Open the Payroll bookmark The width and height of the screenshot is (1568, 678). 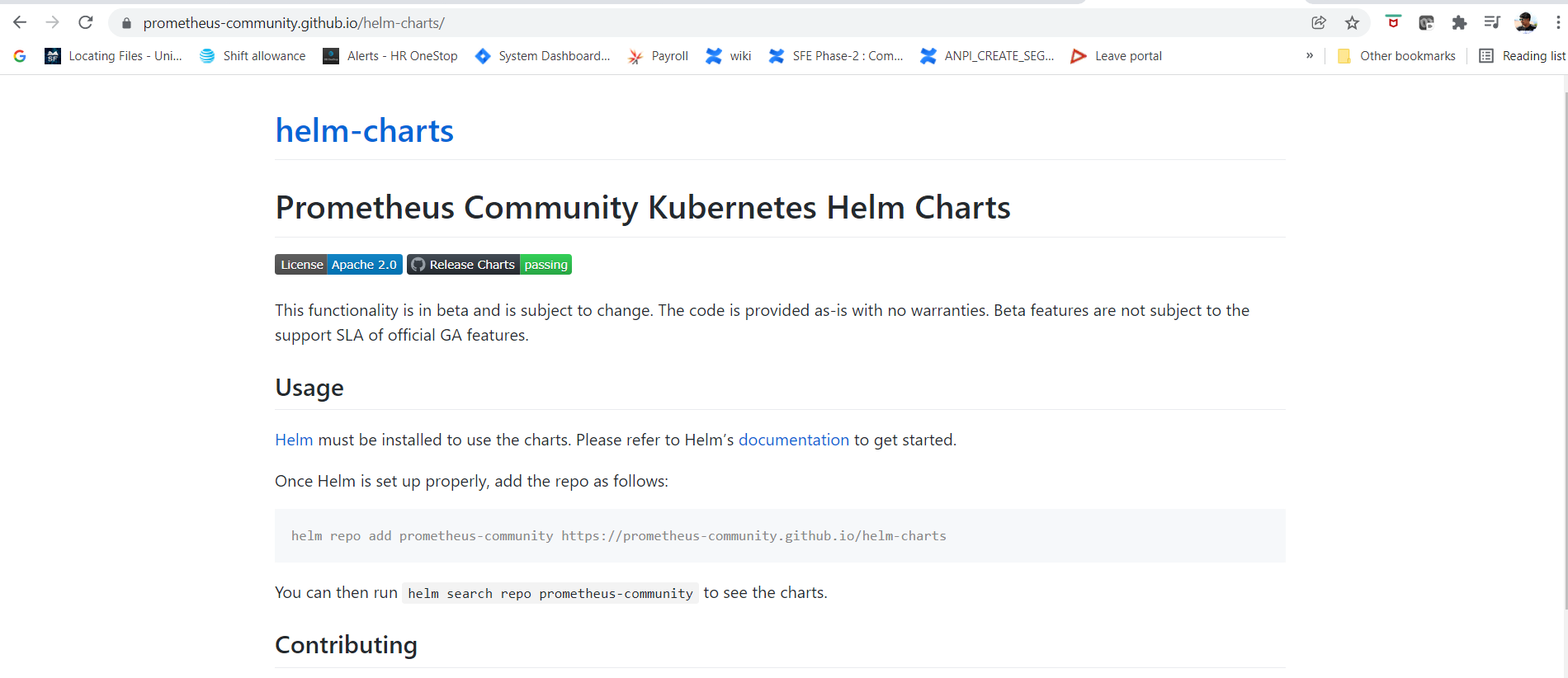pyautogui.click(x=658, y=56)
